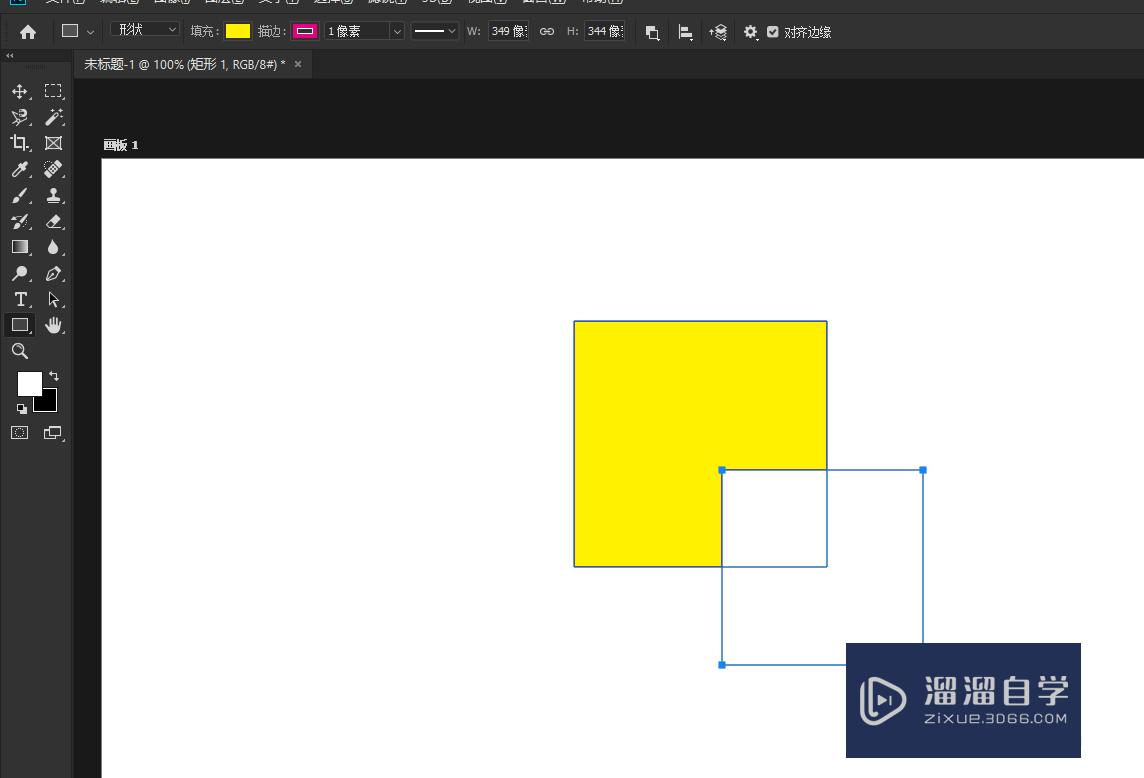Change the screen mode
This screenshot has width=1144, height=778.
53,433
